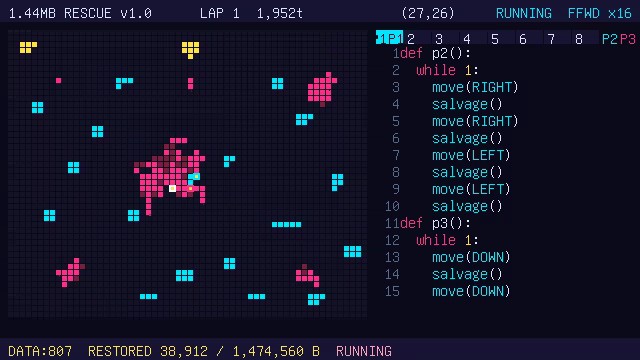Screen dimensions: 640x360
Task: Select the pink P3 label in tab bar
Action: click(628, 39)
